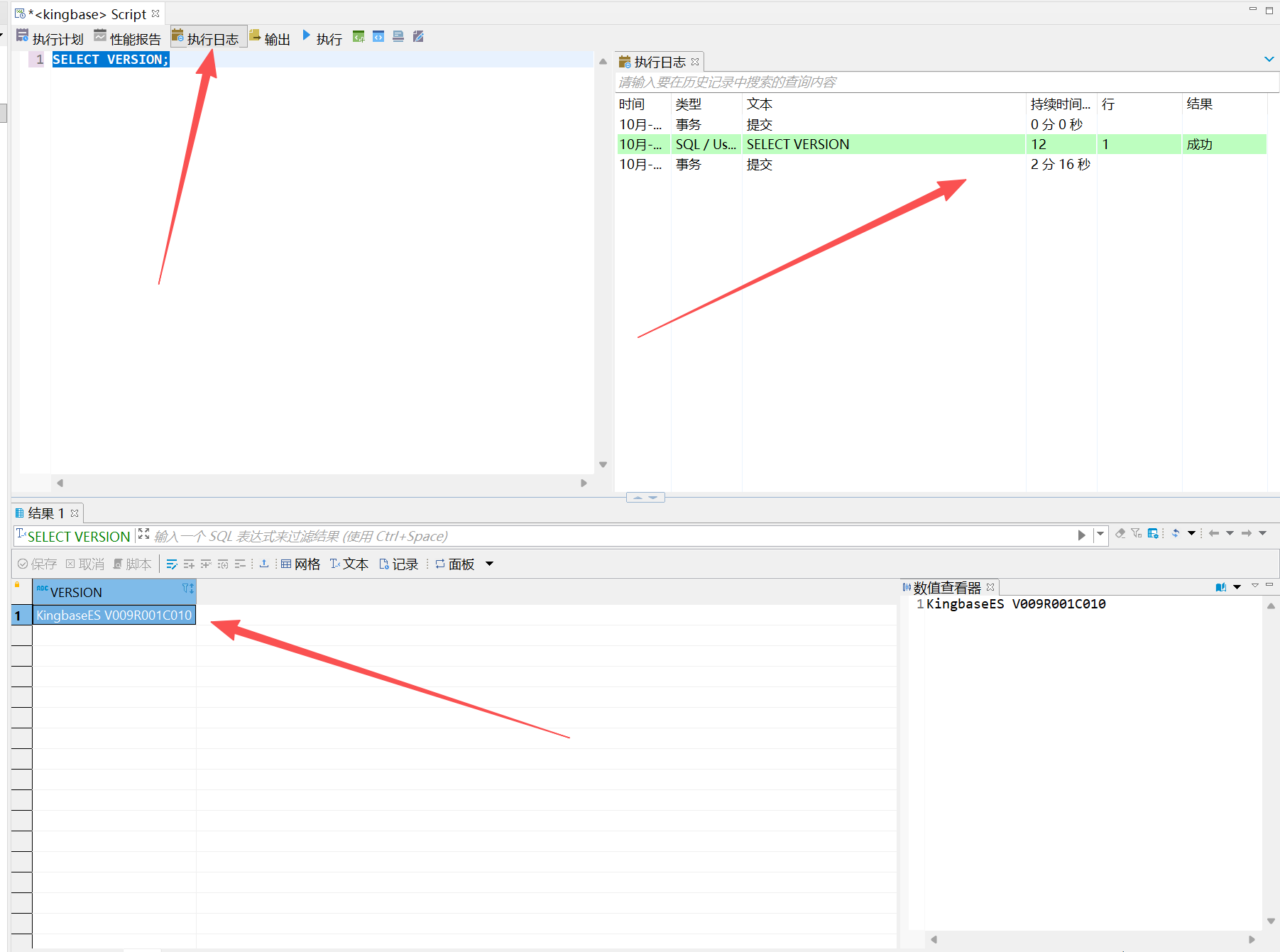This screenshot has height=952, width=1280.
Task: Click the green new-script icon after 执行
Action: coord(359,37)
